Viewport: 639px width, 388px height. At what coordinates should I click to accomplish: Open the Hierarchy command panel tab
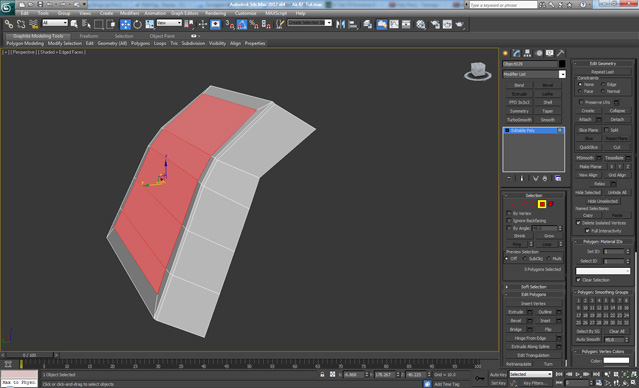click(x=528, y=53)
